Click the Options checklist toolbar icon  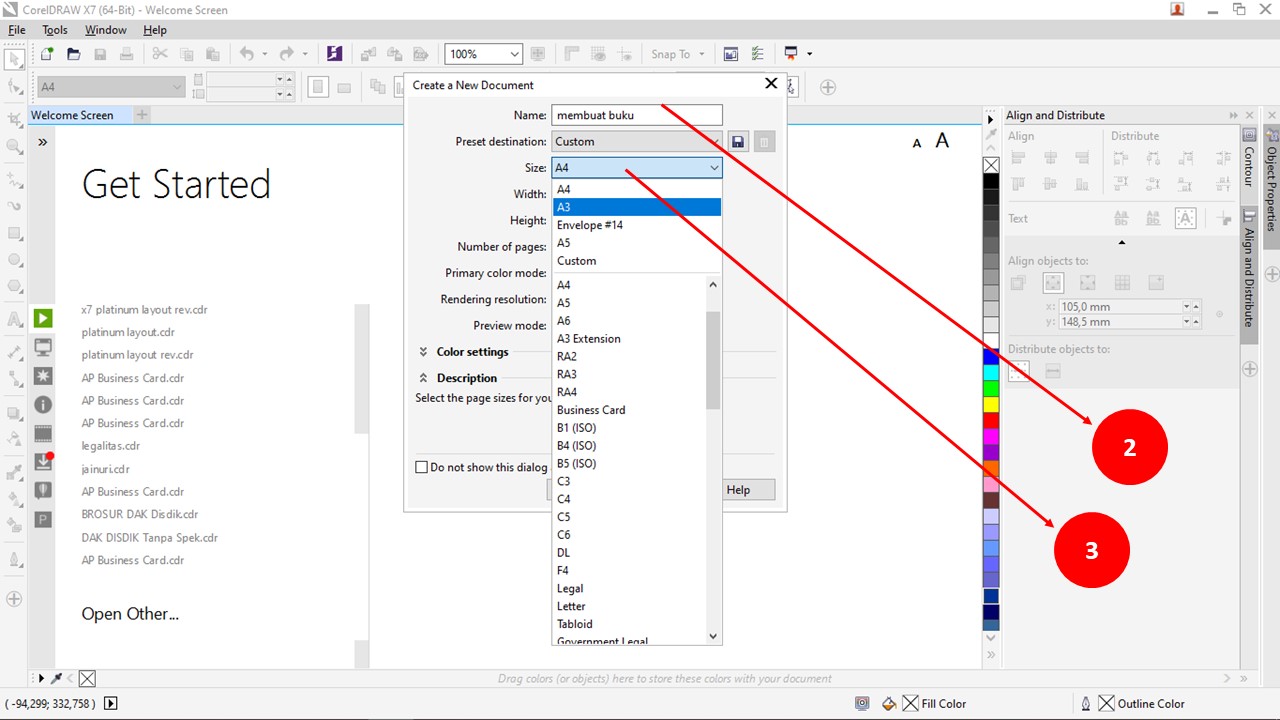pyautogui.click(x=757, y=54)
